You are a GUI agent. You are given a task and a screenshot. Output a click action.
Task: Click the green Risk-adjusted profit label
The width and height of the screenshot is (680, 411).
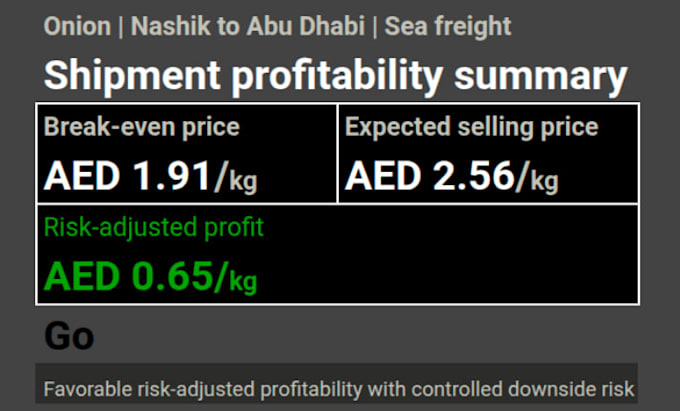click(x=154, y=227)
